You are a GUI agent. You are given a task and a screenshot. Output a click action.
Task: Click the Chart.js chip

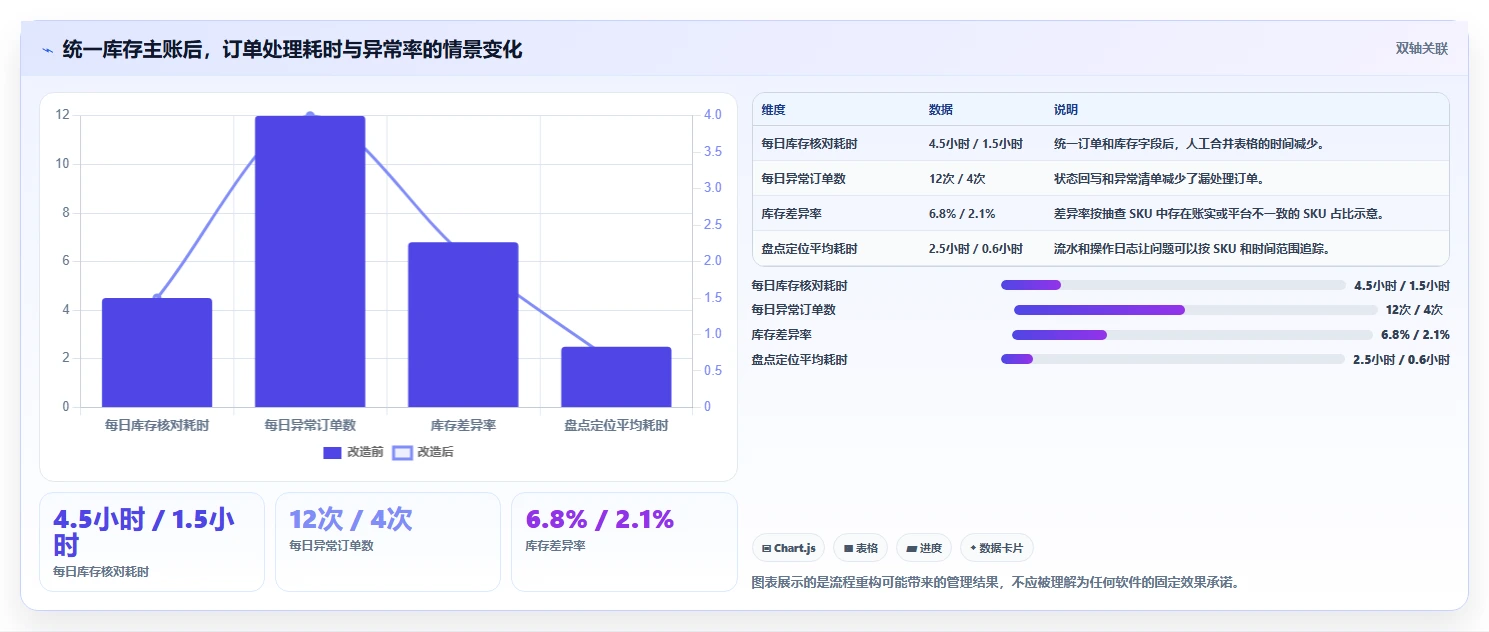[x=789, y=548]
